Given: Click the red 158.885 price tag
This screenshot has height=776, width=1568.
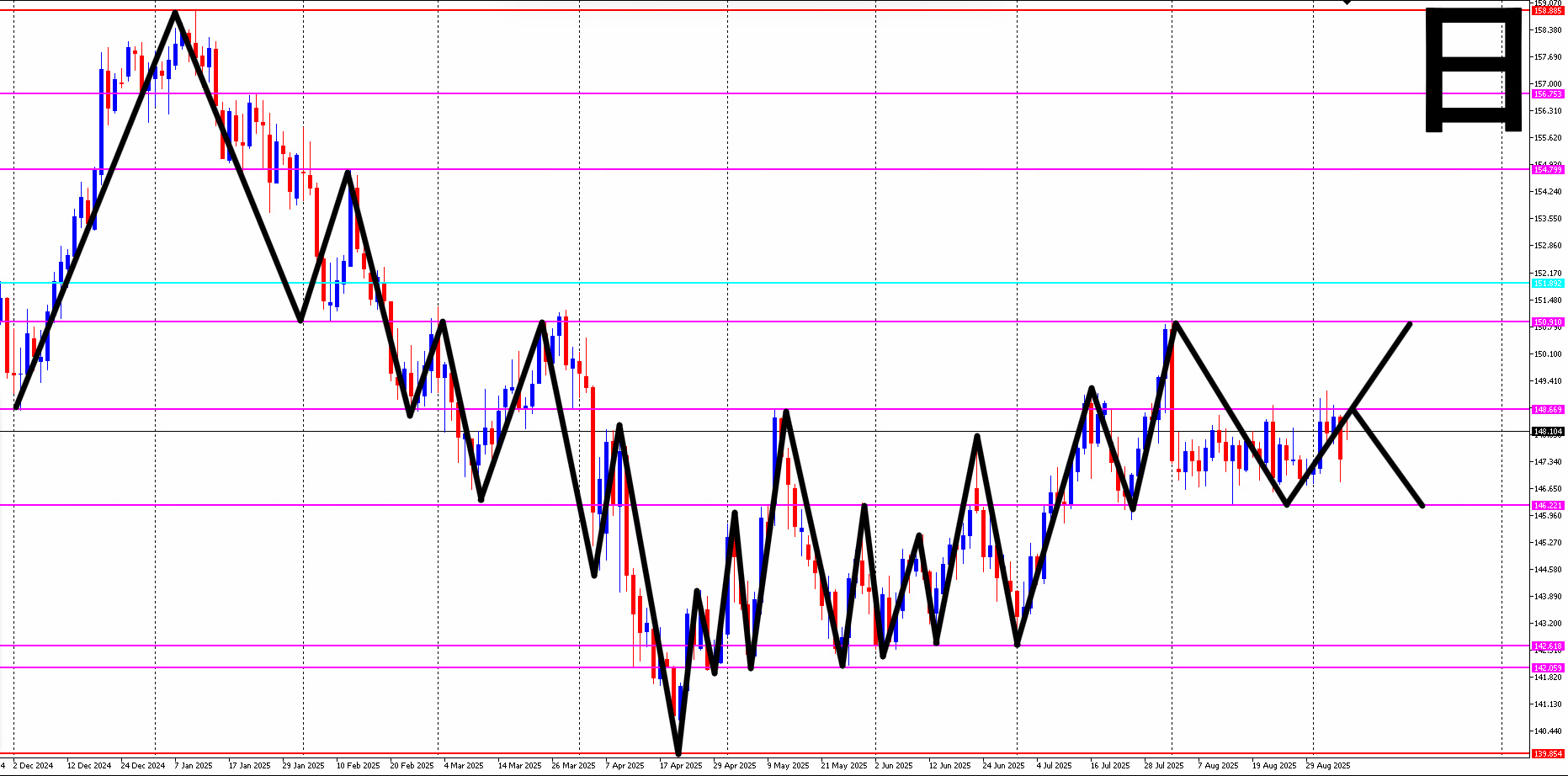Looking at the screenshot, I should coord(1549,10).
